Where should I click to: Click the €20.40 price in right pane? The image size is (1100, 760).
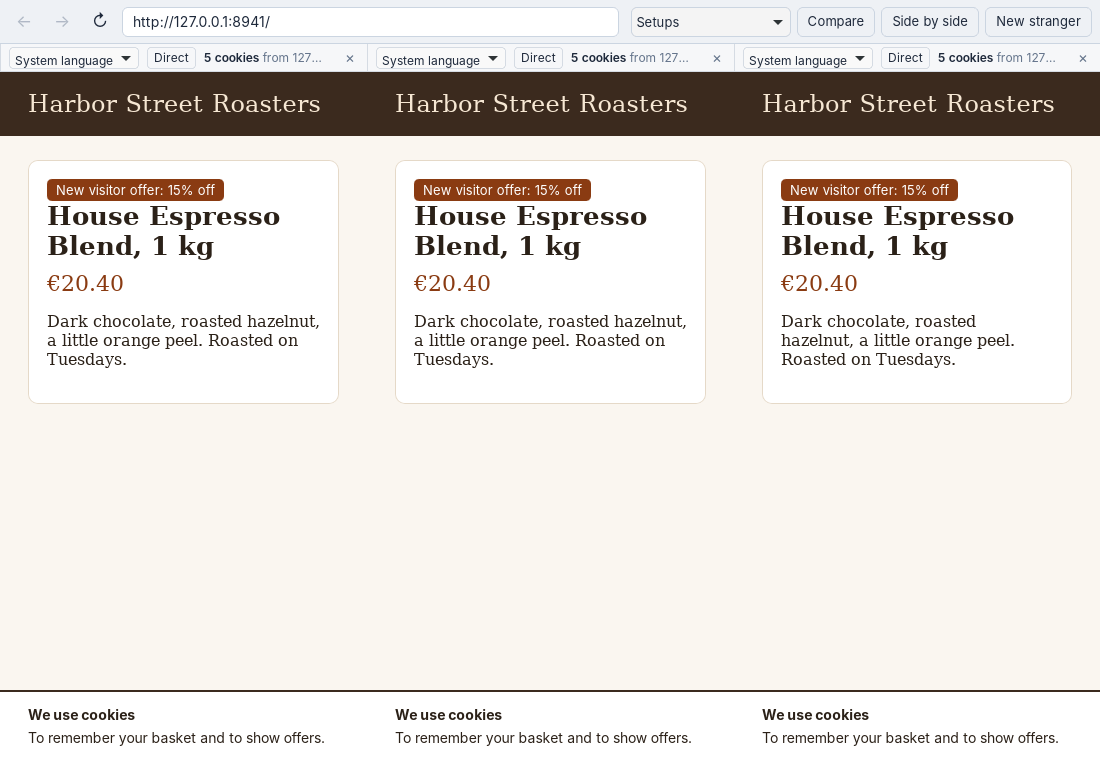click(819, 284)
